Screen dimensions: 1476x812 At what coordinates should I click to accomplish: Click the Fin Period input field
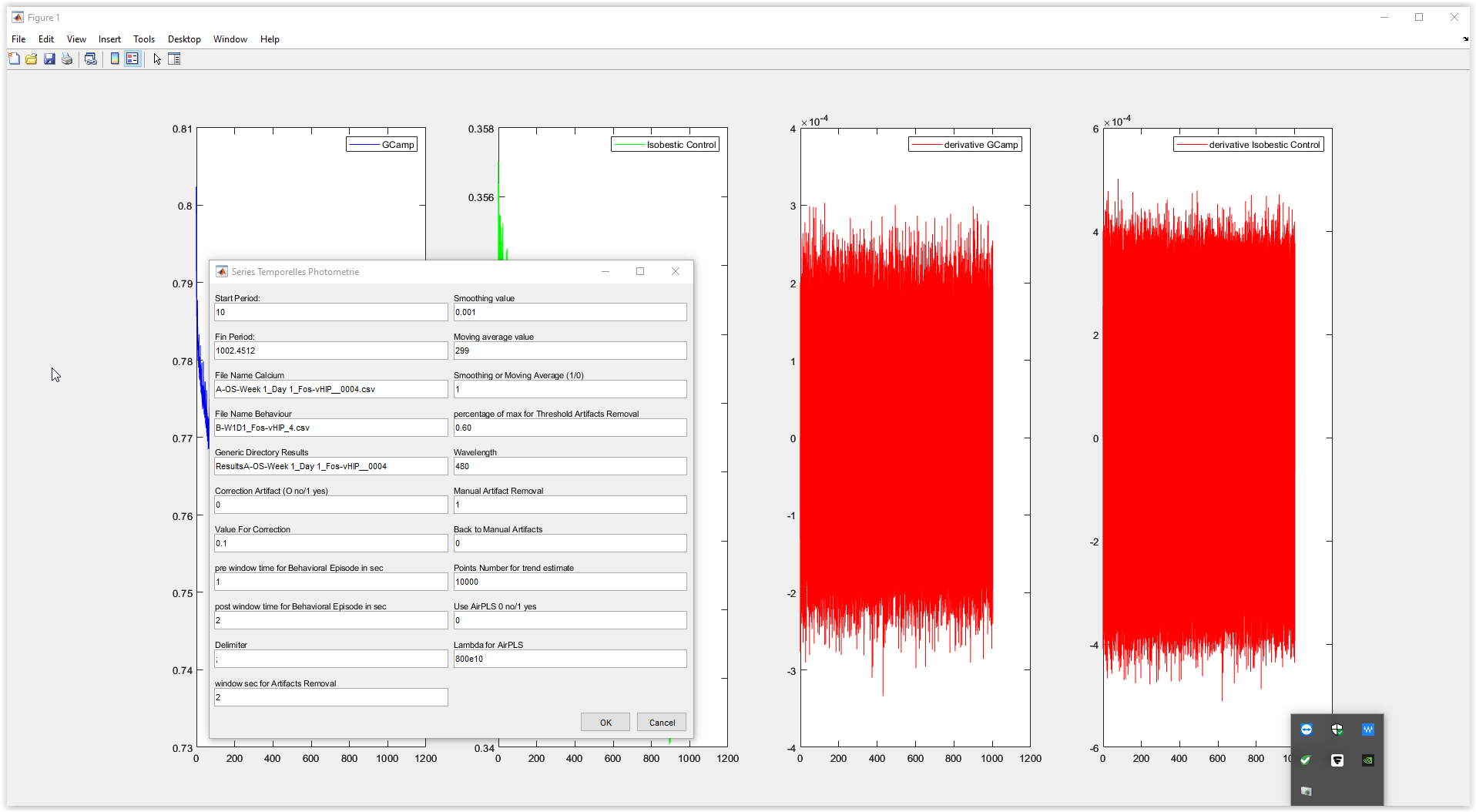tap(331, 351)
